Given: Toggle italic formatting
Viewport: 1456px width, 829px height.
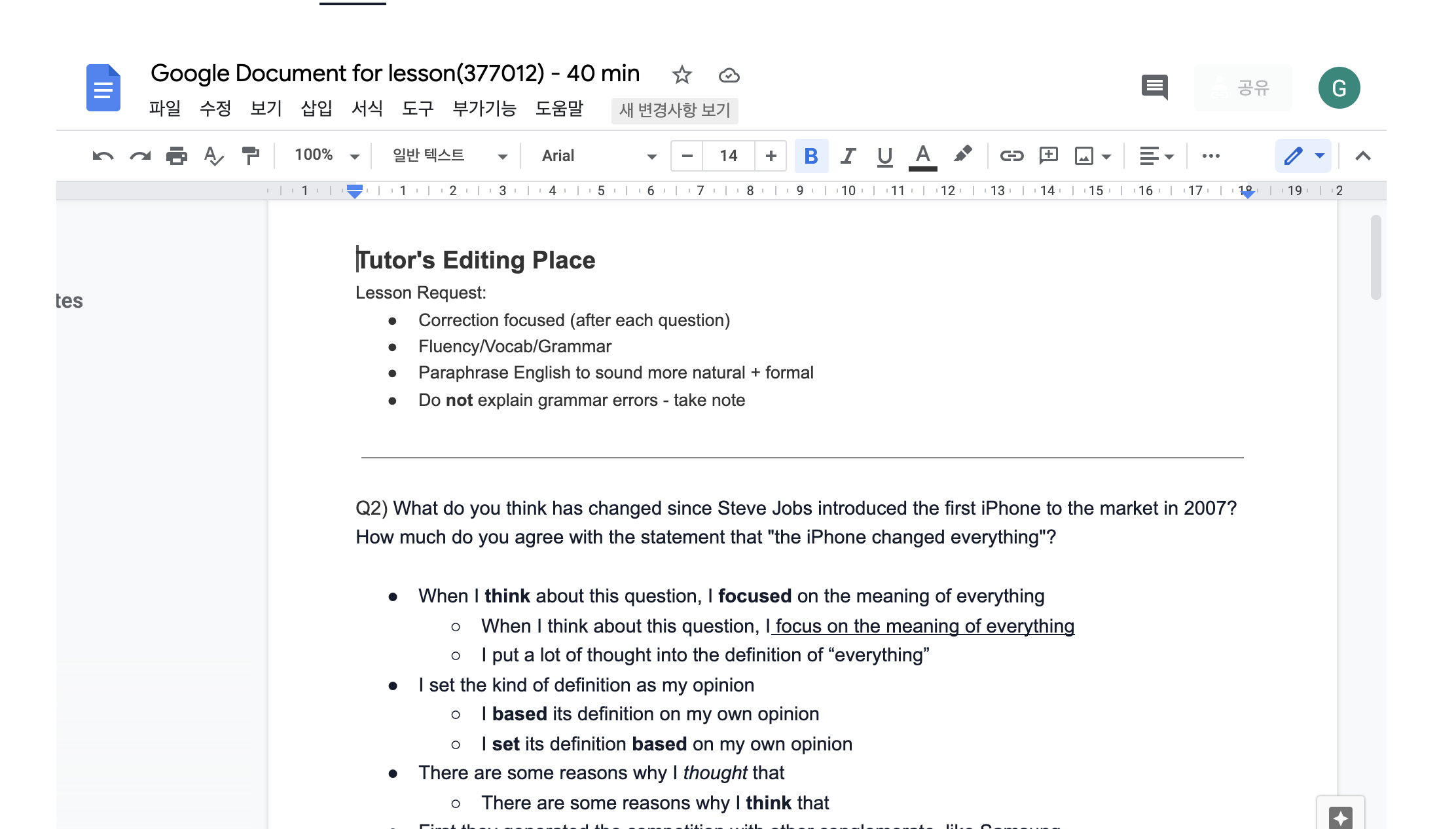Looking at the screenshot, I should [x=848, y=156].
